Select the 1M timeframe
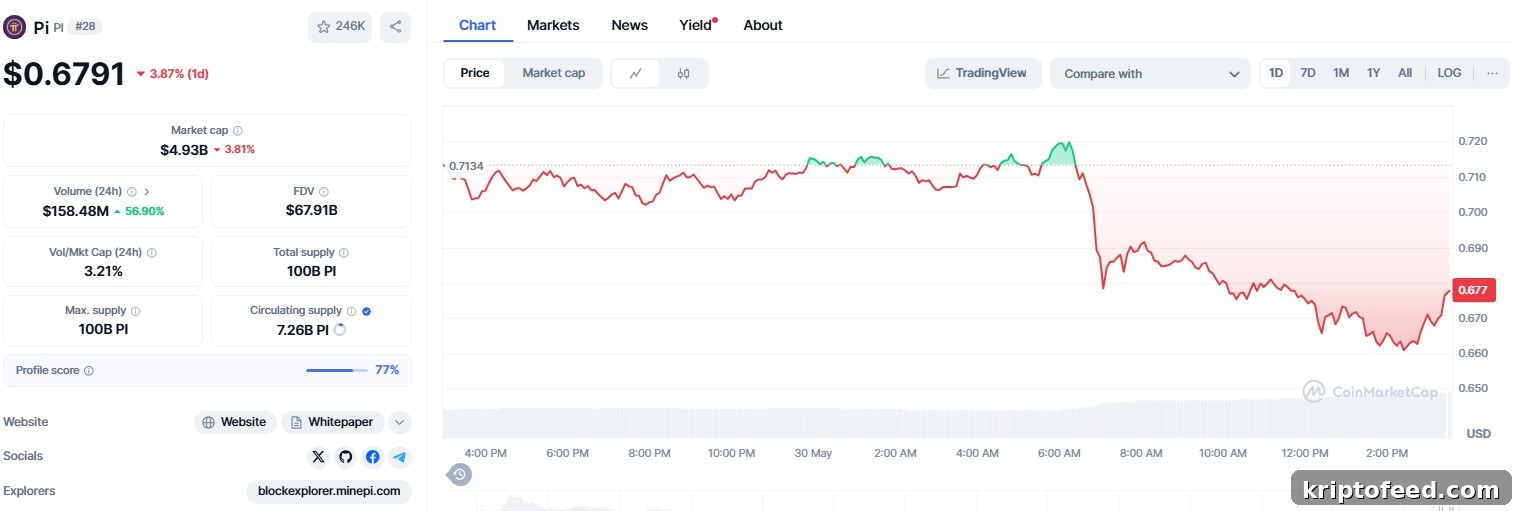This screenshot has width=1513, height=511. point(1341,73)
